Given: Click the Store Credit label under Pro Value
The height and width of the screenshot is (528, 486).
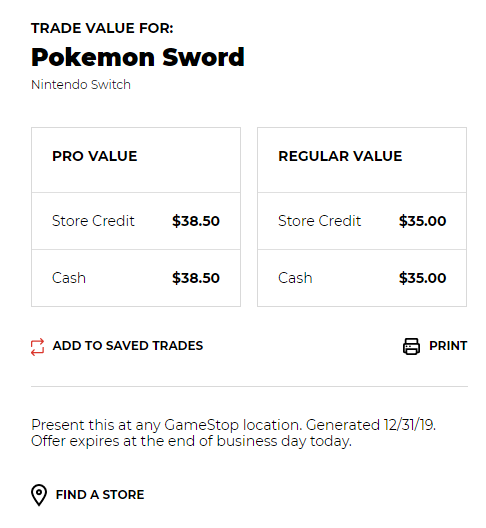Looking at the screenshot, I should 93,221.
